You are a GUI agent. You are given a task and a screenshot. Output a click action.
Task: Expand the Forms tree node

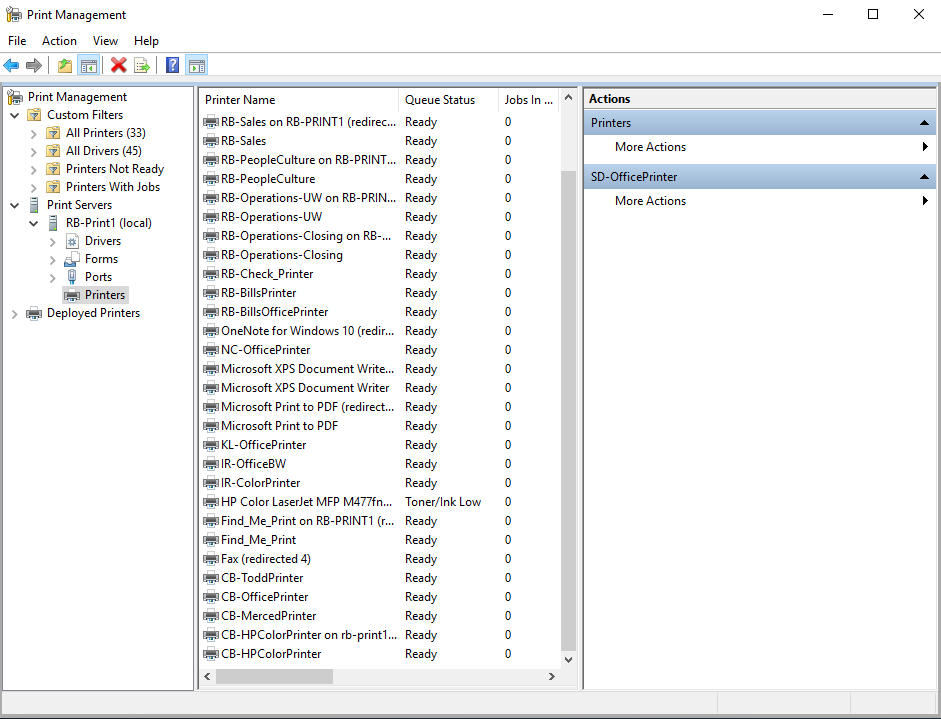(x=52, y=260)
